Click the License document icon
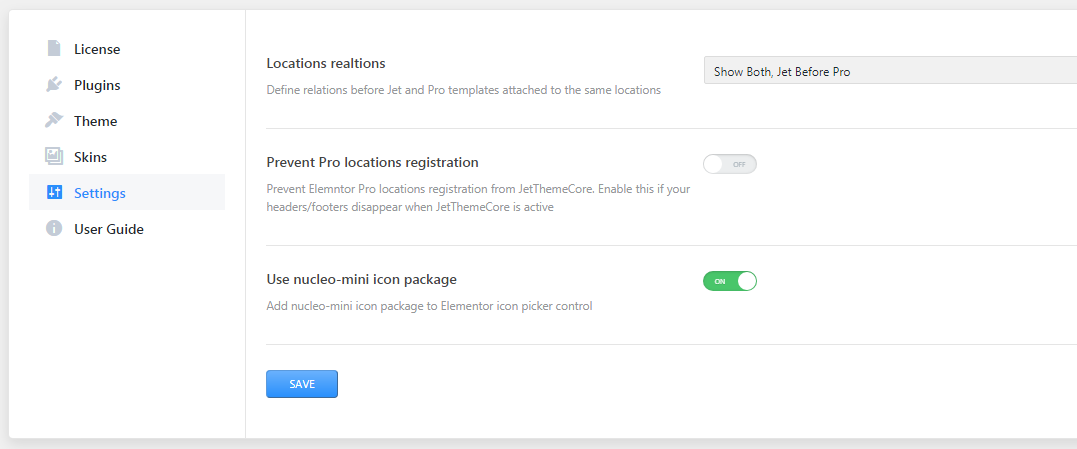1077x449 pixels. coord(54,49)
